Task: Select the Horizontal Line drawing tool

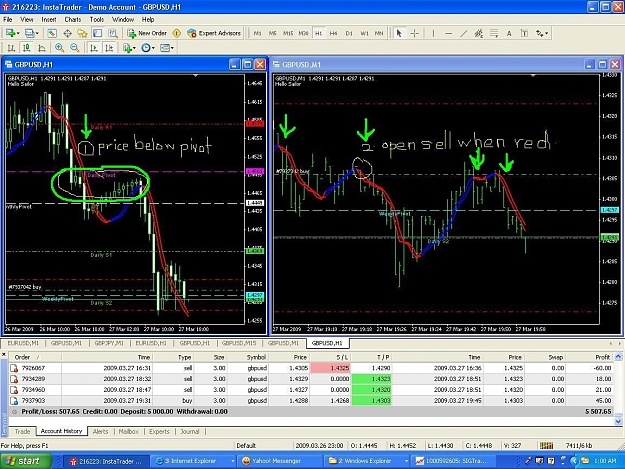Action: click(x=448, y=33)
